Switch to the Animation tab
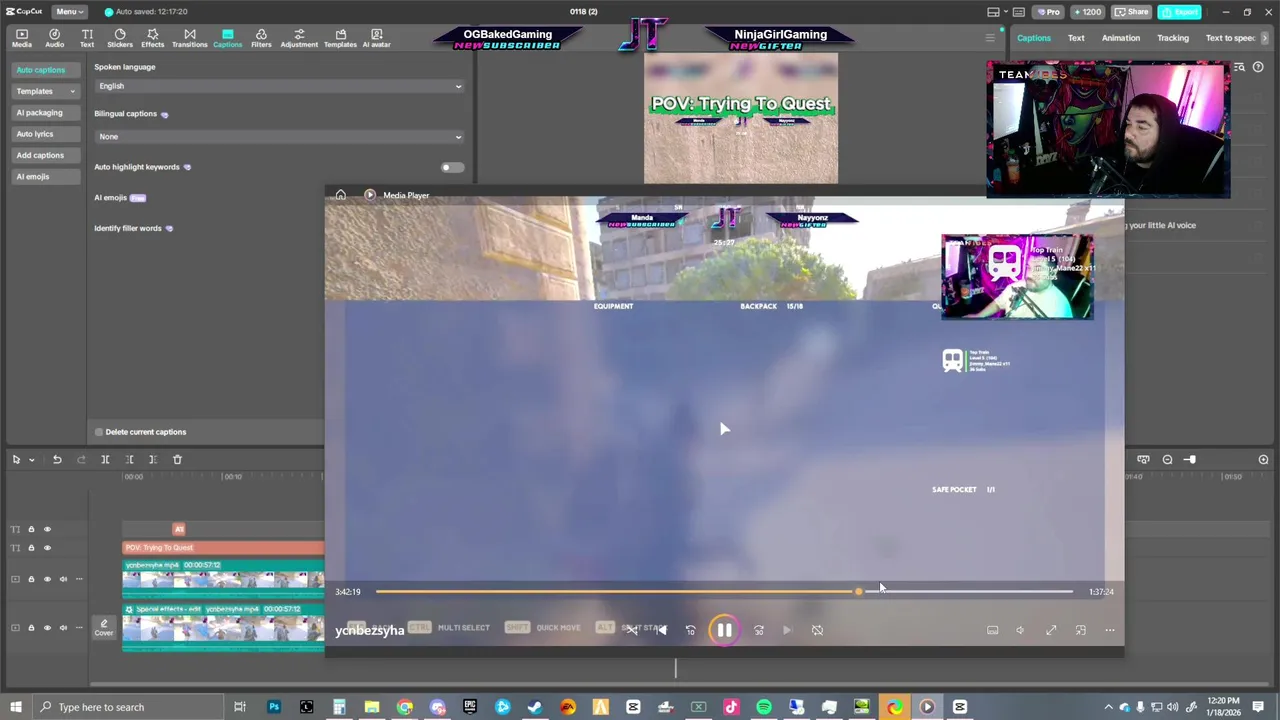Image resolution: width=1280 pixels, height=720 pixels. pos(1120,38)
